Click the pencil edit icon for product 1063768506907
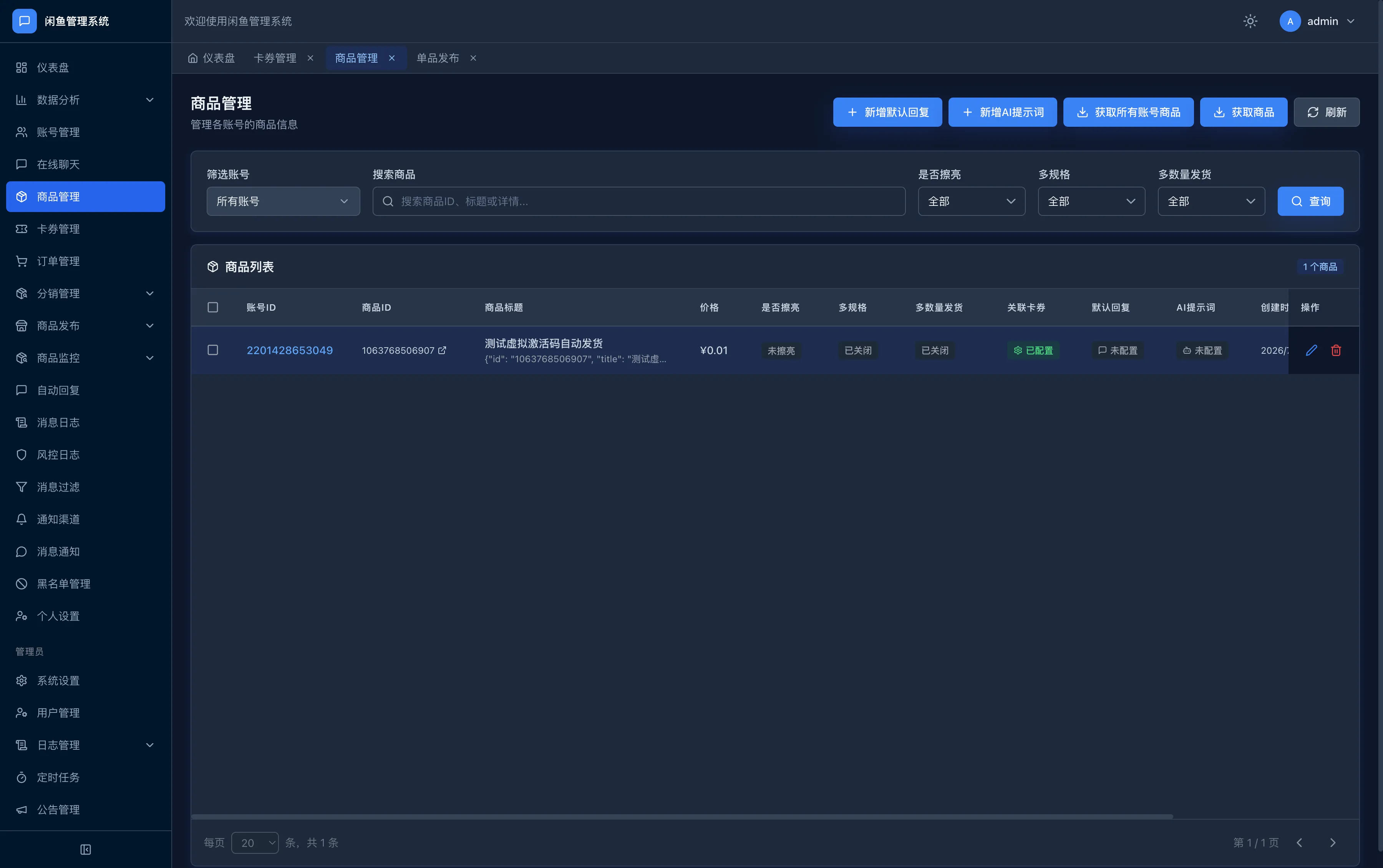The height and width of the screenshot is (868, 1383). 1311,350
